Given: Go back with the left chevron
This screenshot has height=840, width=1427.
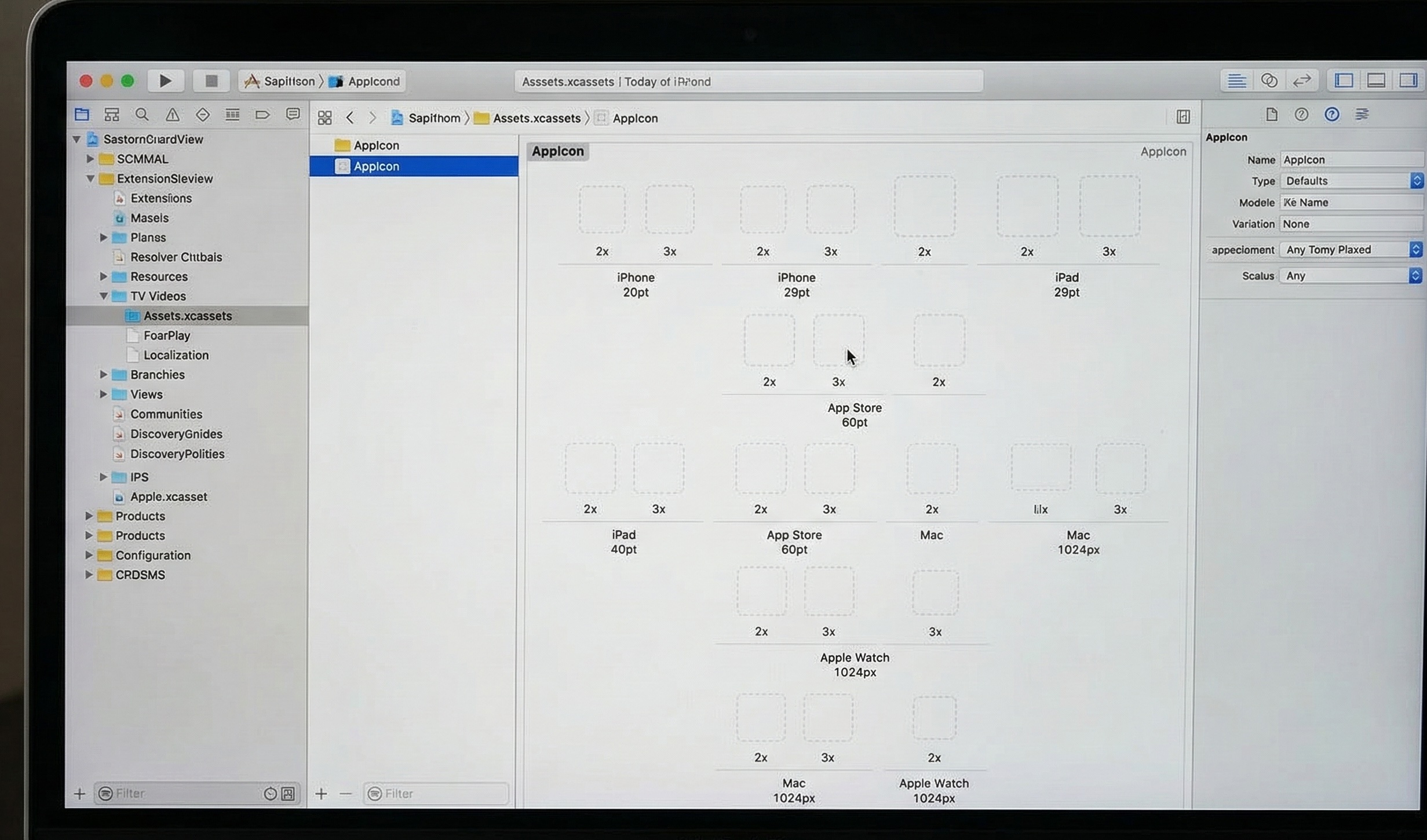Looking at the screenshot, I should 349,118.
